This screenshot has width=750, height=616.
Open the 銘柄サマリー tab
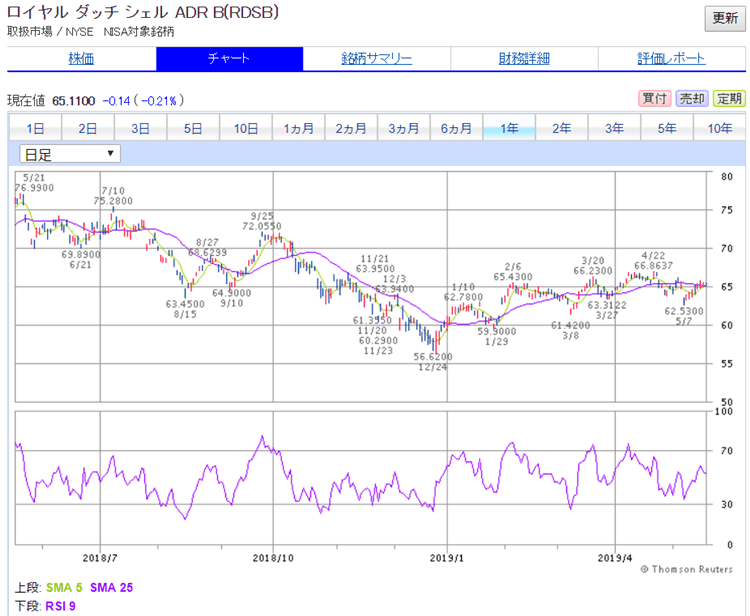tap(376, 59)
